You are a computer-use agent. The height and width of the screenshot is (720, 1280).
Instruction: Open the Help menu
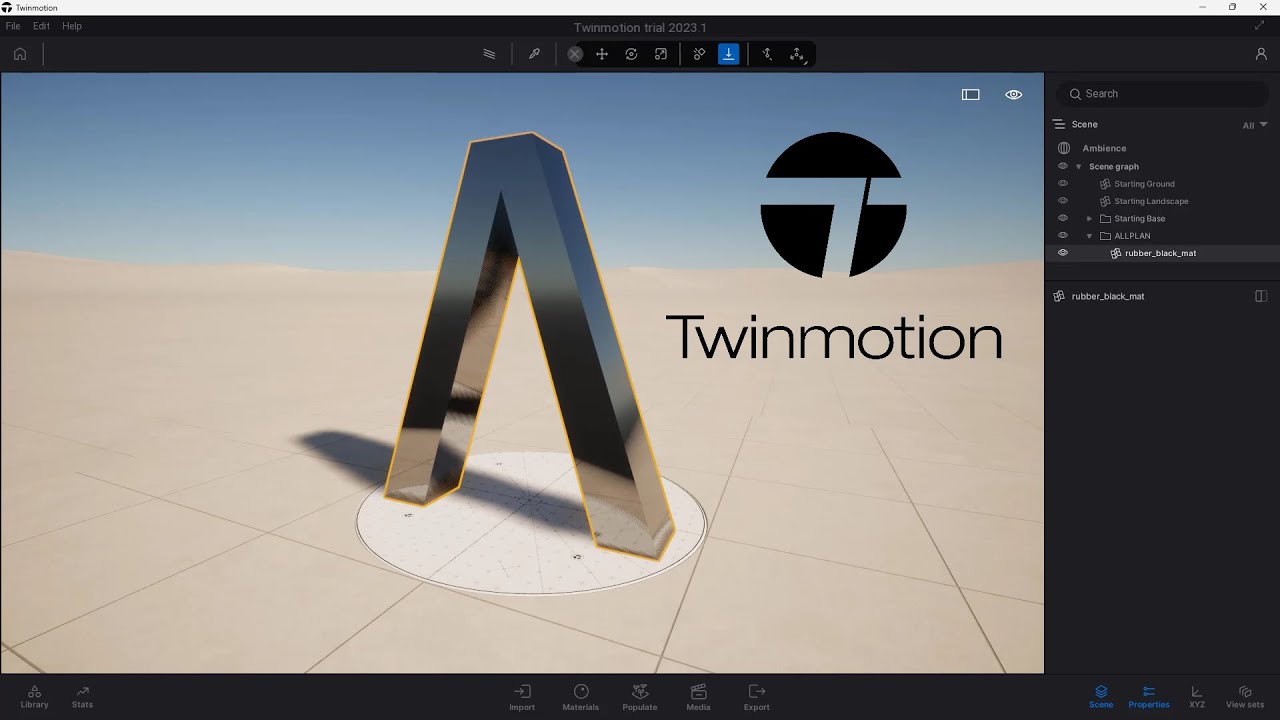[72, 26]
